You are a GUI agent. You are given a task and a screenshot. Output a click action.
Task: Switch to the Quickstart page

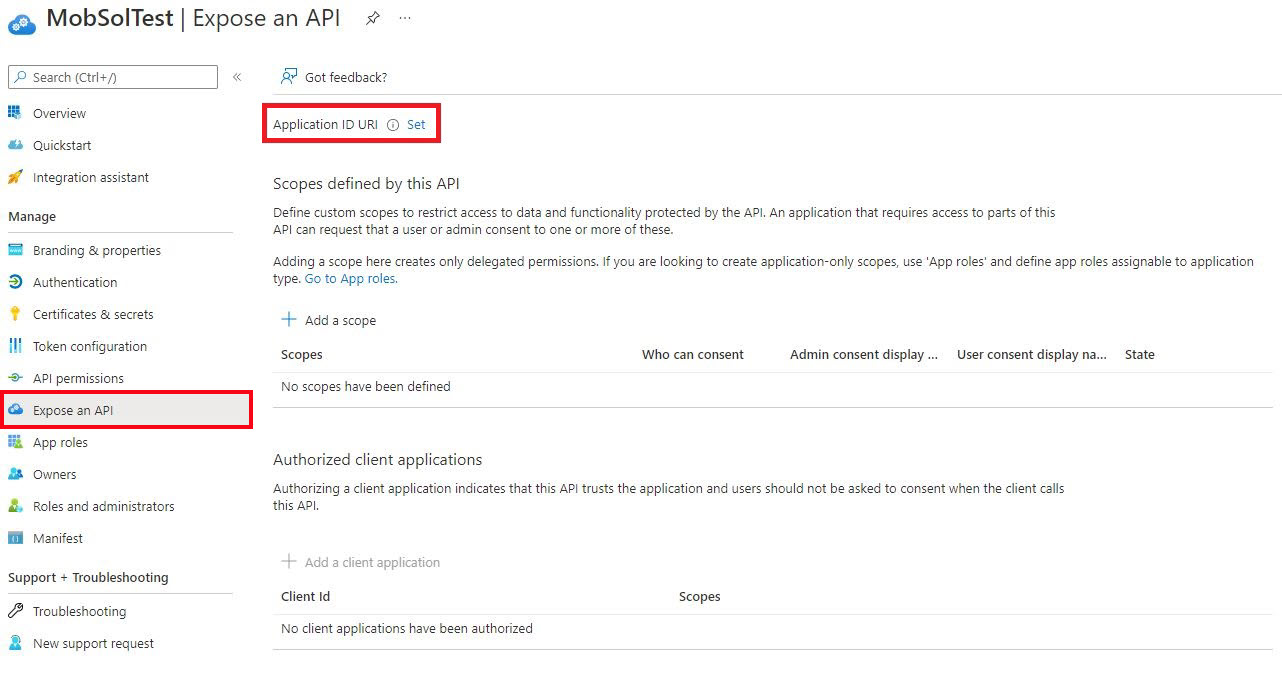click(x=62, y=145)
